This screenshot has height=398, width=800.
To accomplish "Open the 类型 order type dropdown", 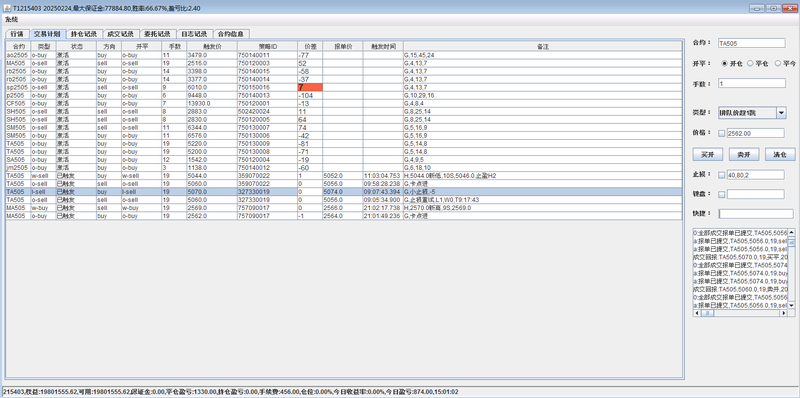I will click(781, 113).
